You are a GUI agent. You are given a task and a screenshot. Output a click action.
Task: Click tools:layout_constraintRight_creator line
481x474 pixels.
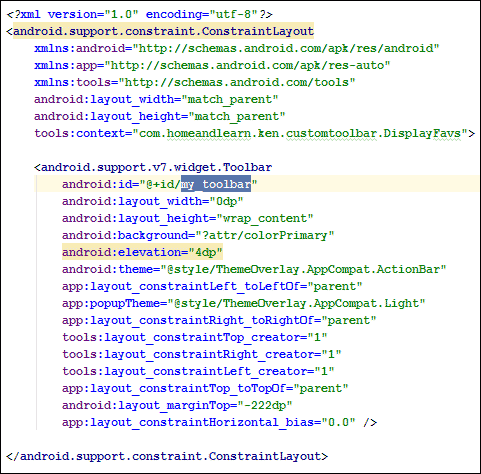click(202, 354)
